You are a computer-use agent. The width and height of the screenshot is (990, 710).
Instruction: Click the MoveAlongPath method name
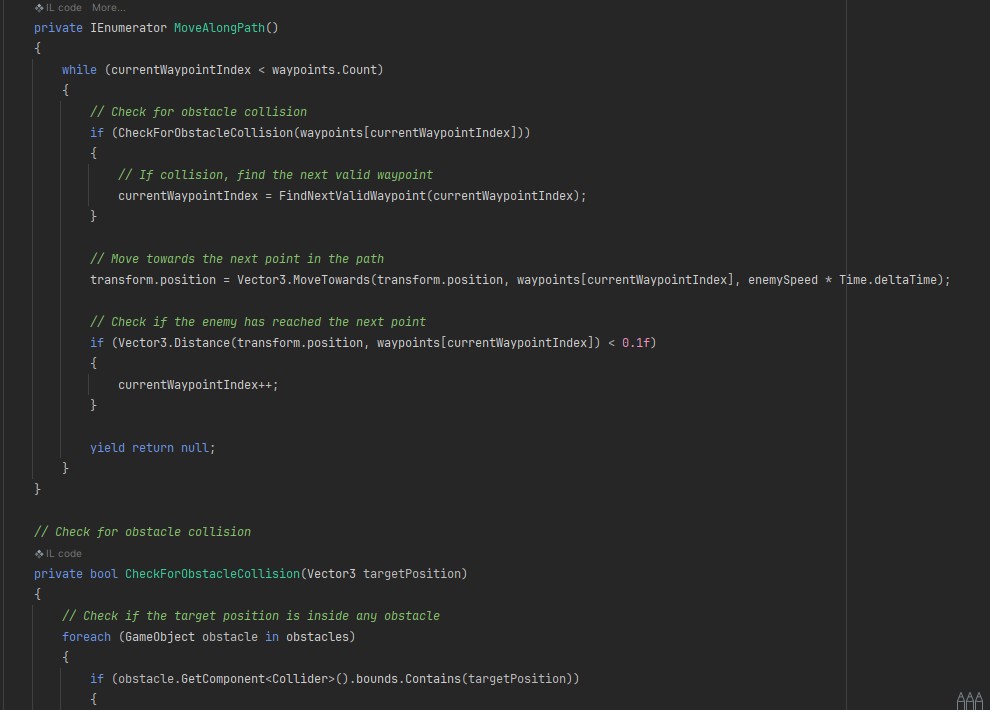pyautogui.click(x=219, y=28)
